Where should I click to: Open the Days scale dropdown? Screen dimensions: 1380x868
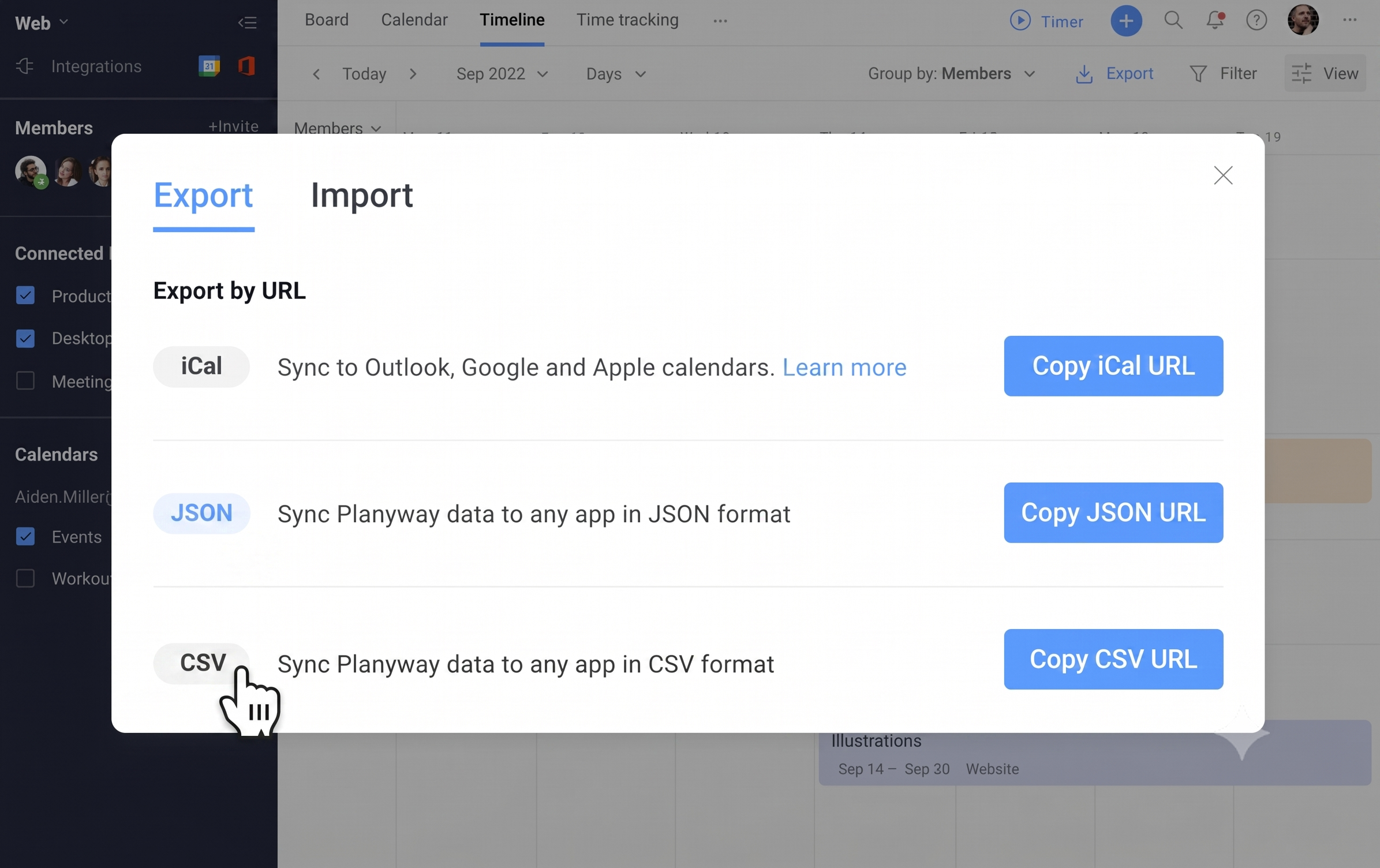[x=616, y=74]
